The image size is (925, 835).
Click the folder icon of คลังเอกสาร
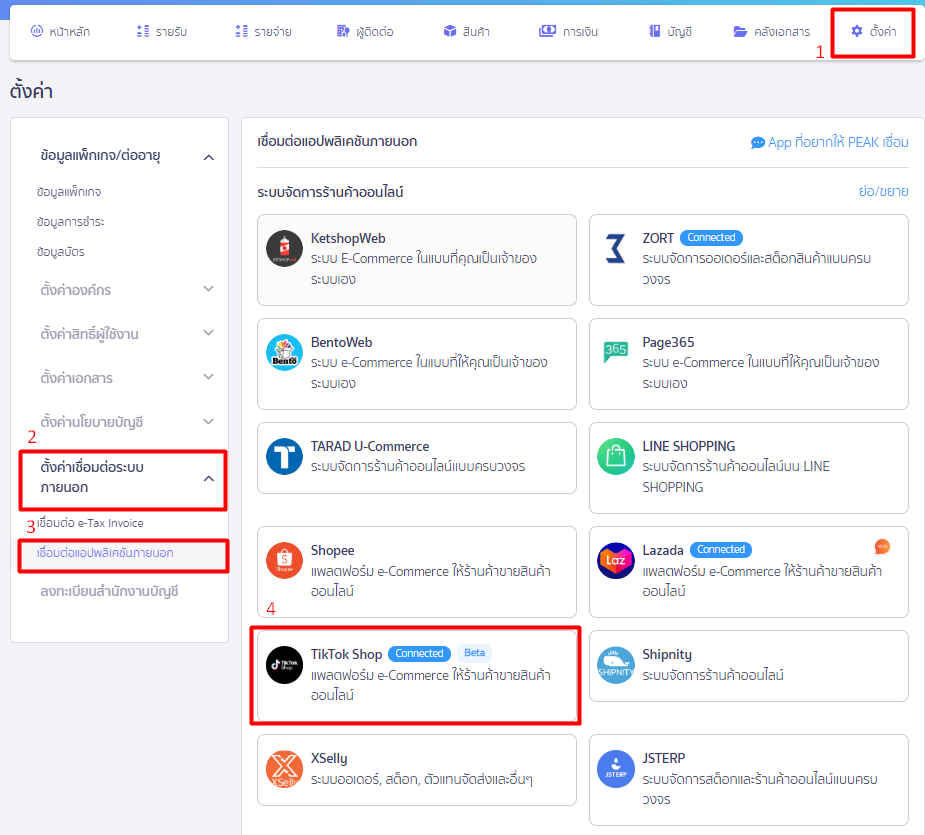[x=740, y=31]
